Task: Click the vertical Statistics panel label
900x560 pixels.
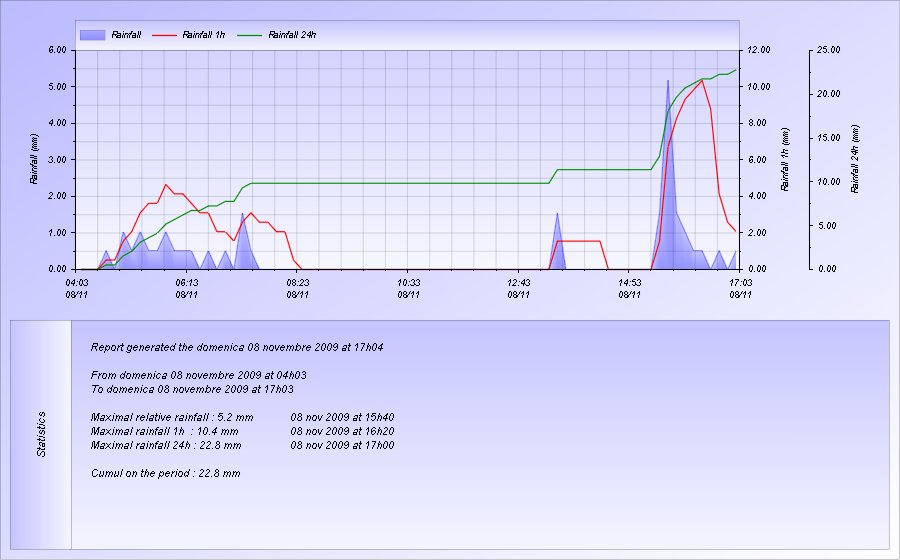Action: tap(42, 435)
